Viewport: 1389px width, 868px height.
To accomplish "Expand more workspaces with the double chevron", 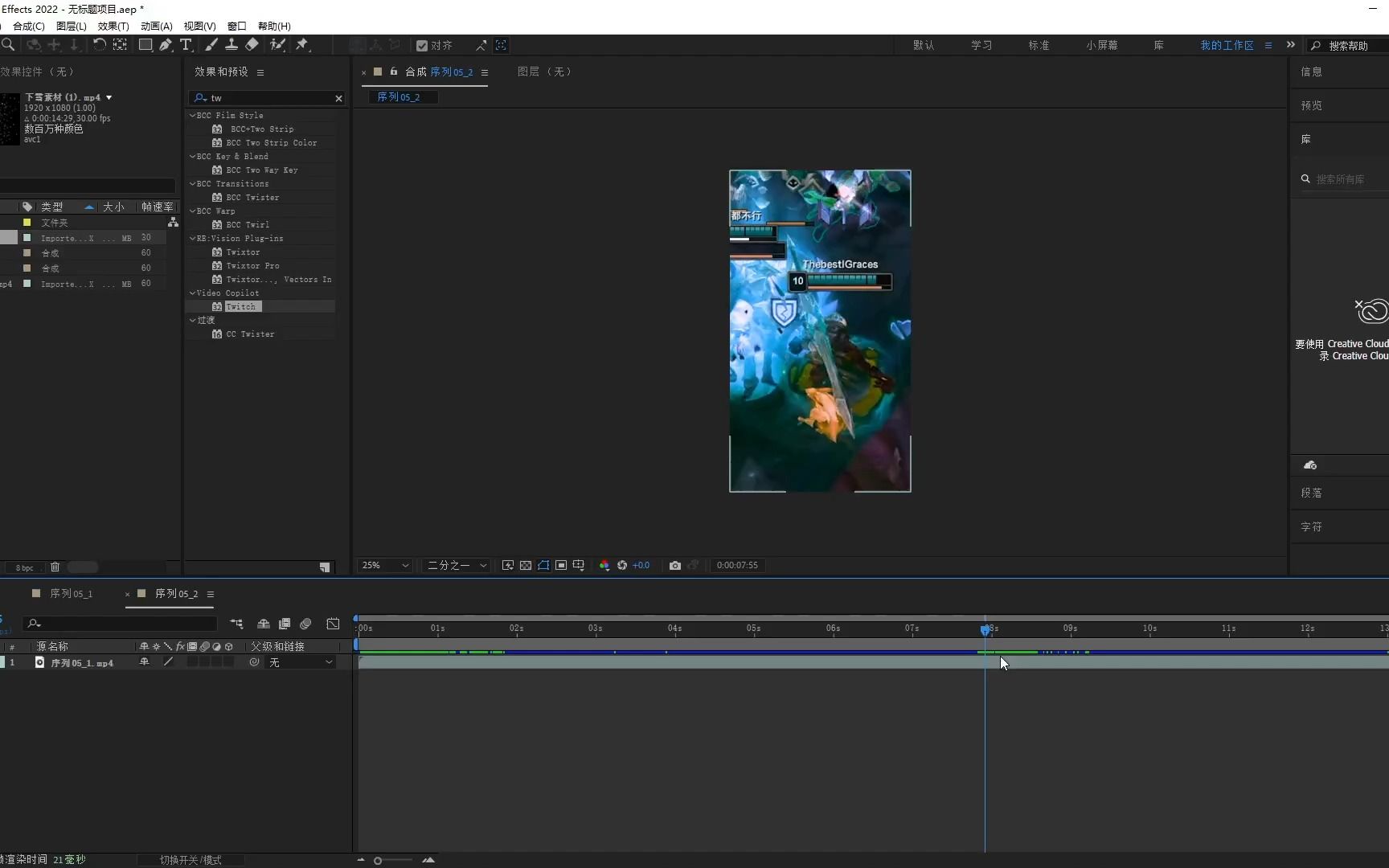I will 1291,45.
